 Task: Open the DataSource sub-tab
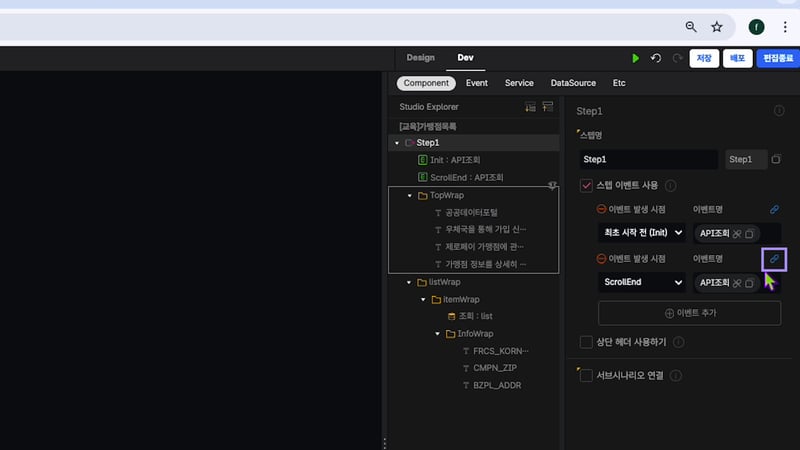point(573,83)
